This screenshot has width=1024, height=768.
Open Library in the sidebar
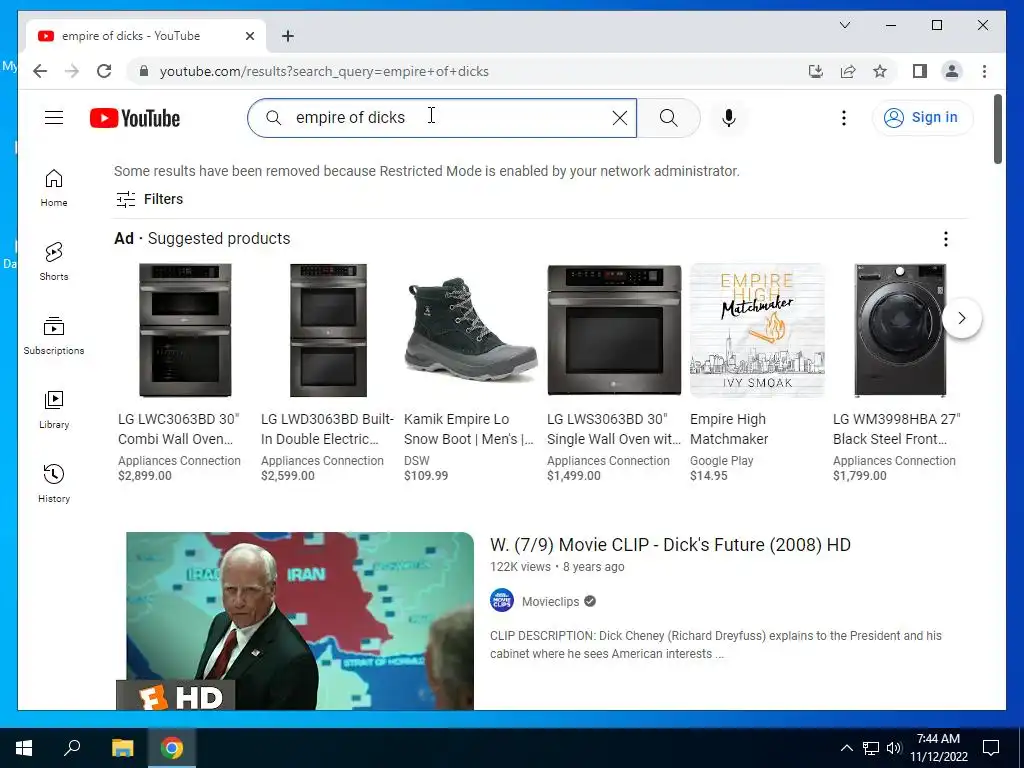(x=54, y=409)
